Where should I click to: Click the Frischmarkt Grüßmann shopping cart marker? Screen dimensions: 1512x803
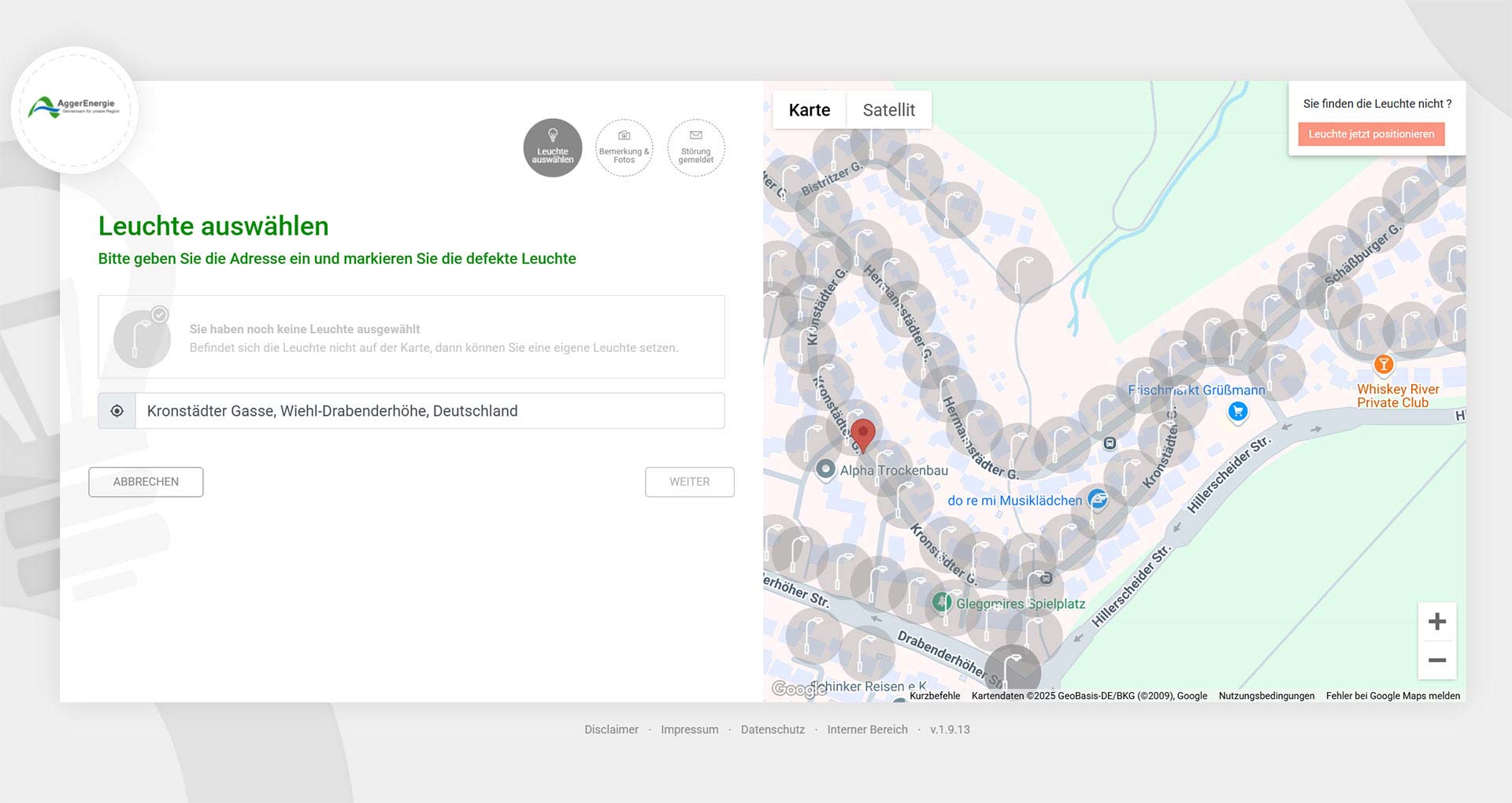[1238, 412]
